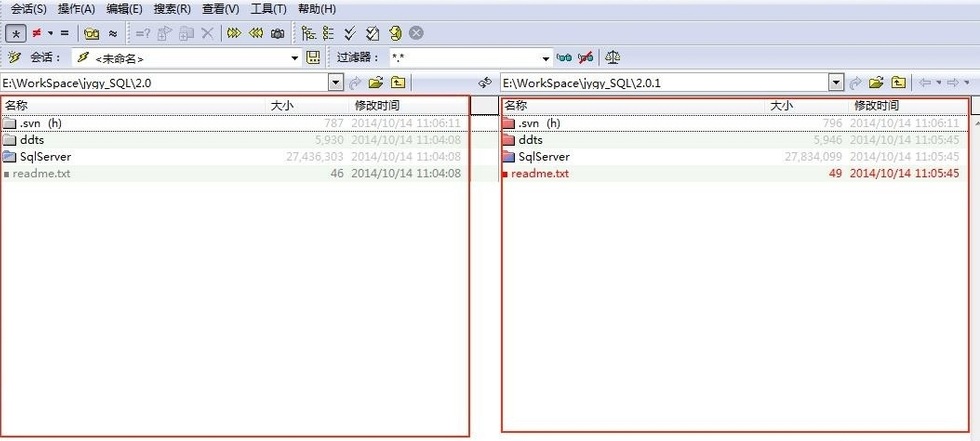Open the 工具(T) menu
Viewport: 980px width, 441px height.
click(x=269, y=9)
